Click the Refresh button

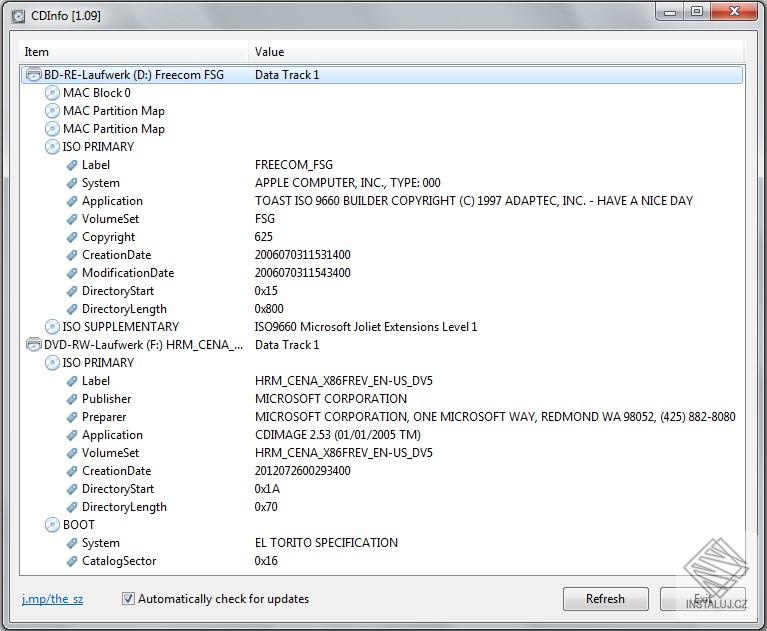click(x=606, y=599)
